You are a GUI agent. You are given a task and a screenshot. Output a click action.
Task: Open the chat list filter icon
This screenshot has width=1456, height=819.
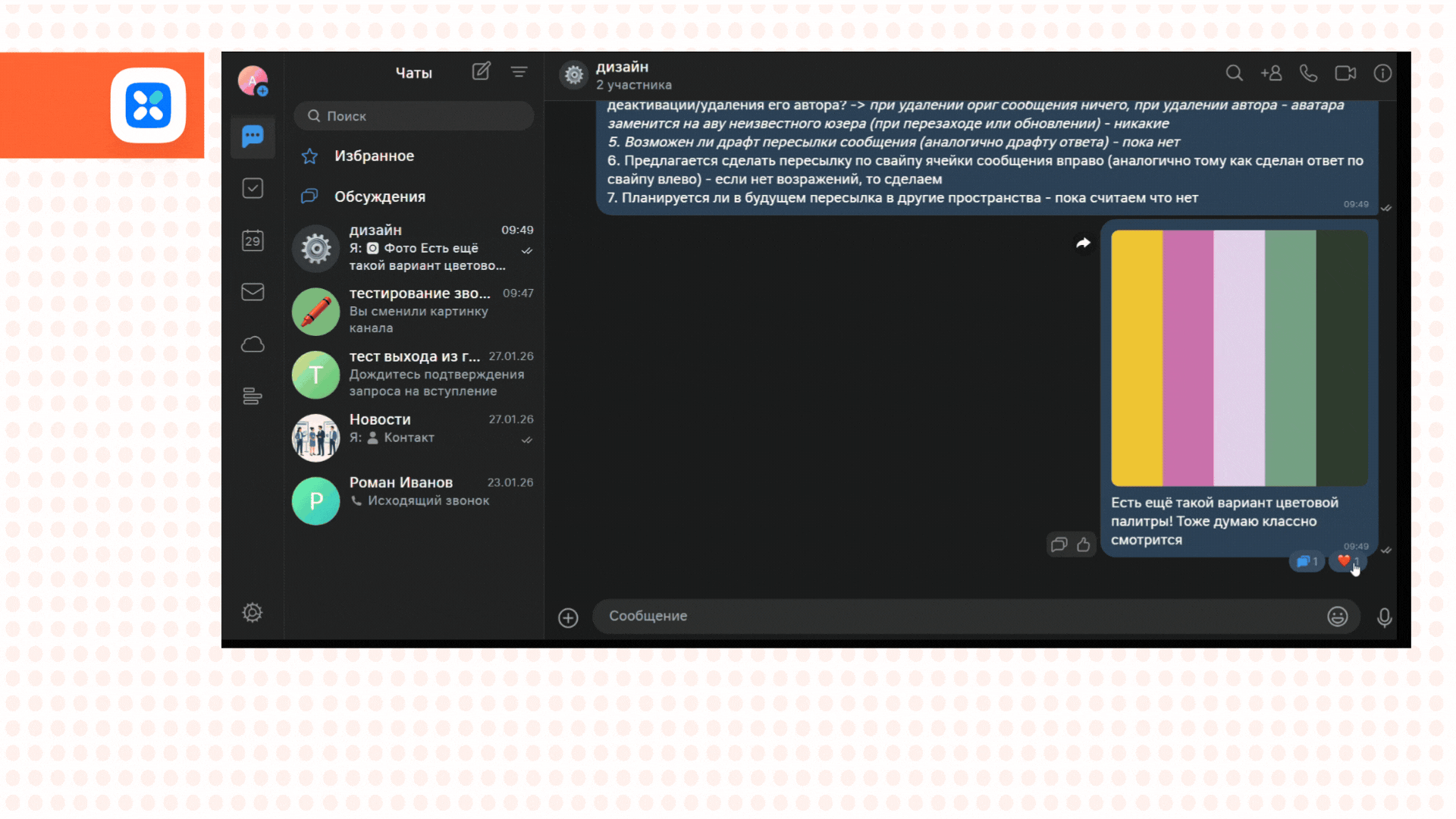click(x=519, y=72)
